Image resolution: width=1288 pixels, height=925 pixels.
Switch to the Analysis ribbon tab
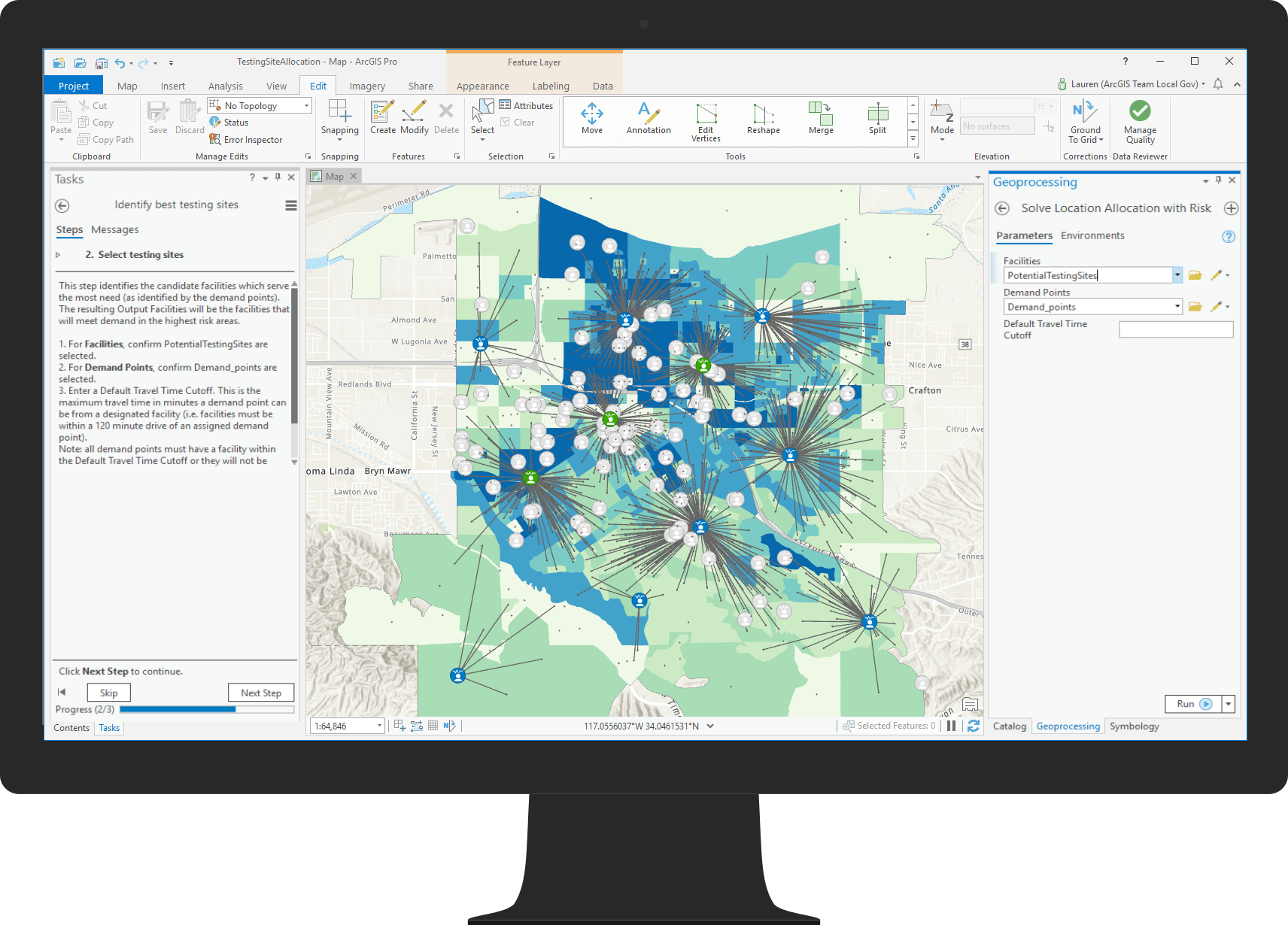(225, 86)
